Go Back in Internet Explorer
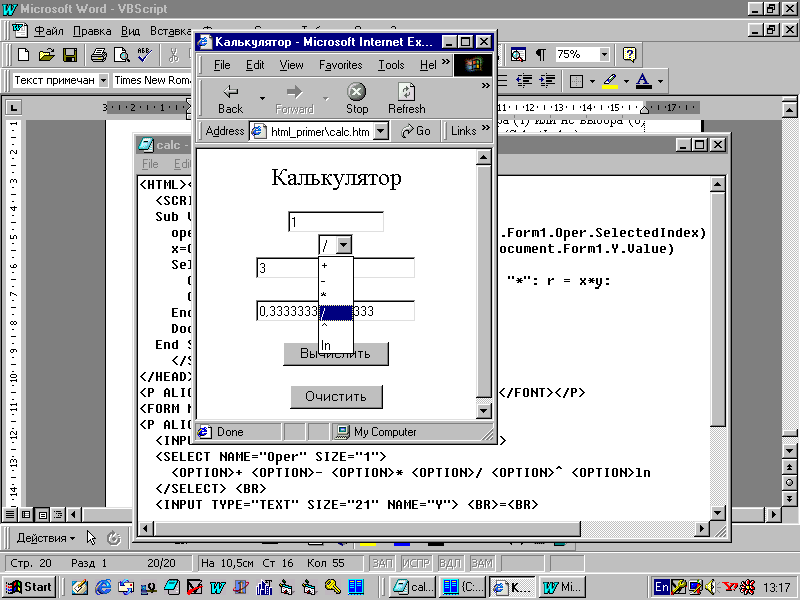Viewport: 800px width, 600px height. pos(231,99)
